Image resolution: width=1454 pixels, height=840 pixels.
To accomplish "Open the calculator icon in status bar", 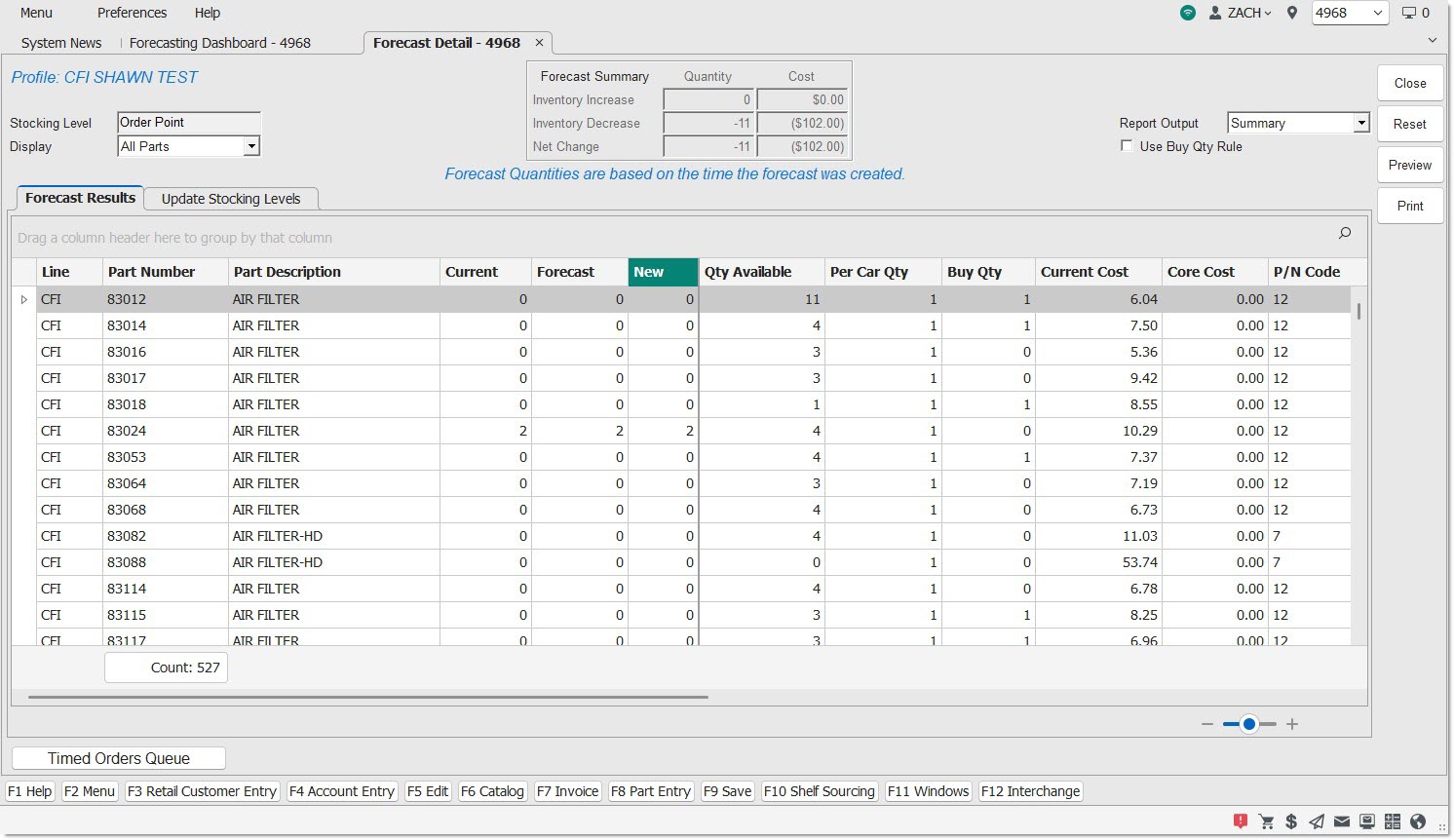I will pos(1392,821).
